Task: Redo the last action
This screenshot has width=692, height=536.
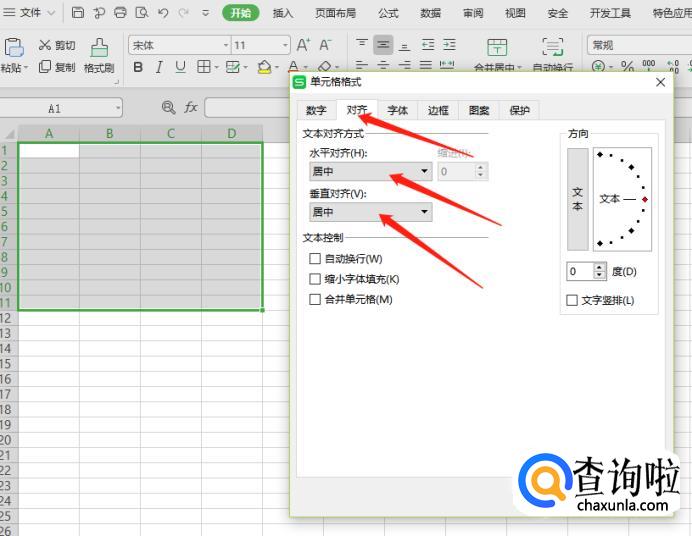Action: [184, 12]
